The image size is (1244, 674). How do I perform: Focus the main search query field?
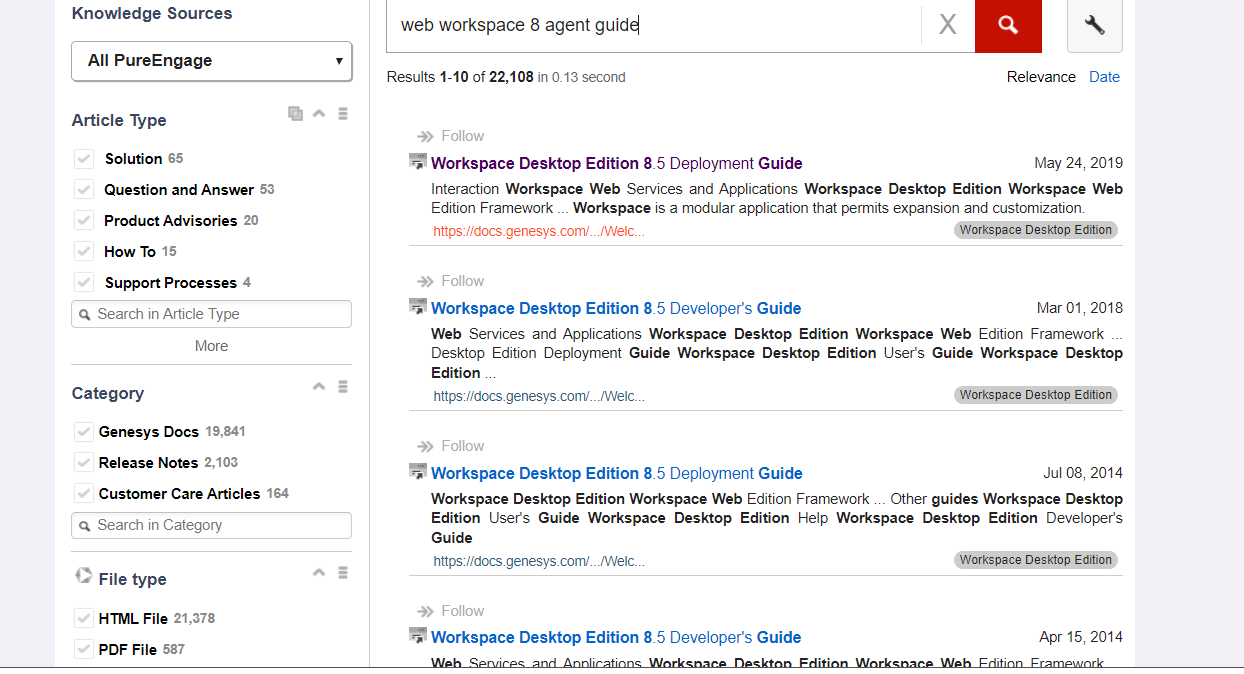pyautogui.click(x=654, y=25)
